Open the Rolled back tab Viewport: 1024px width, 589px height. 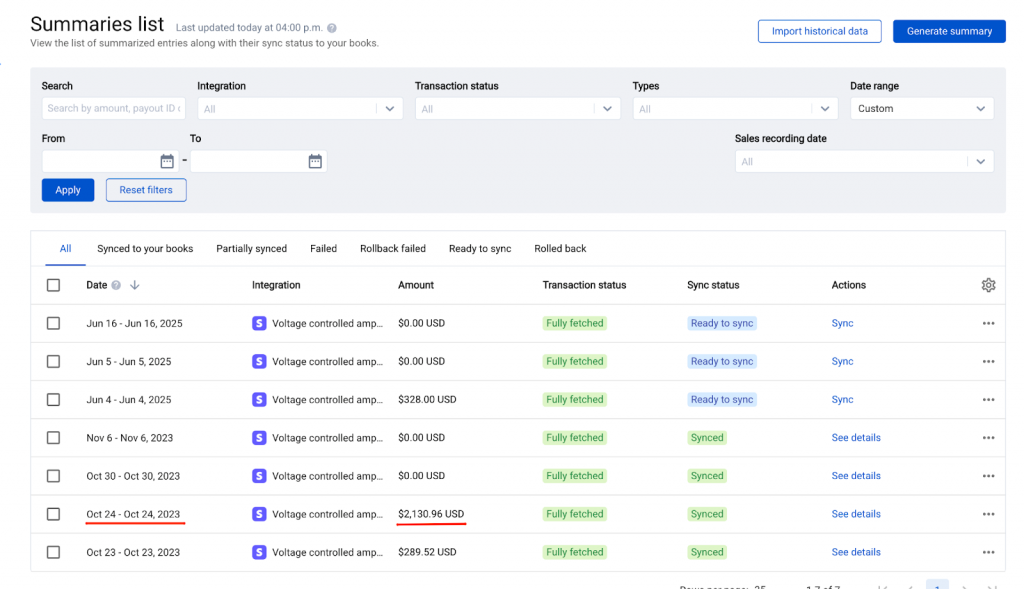coord(560,249)
